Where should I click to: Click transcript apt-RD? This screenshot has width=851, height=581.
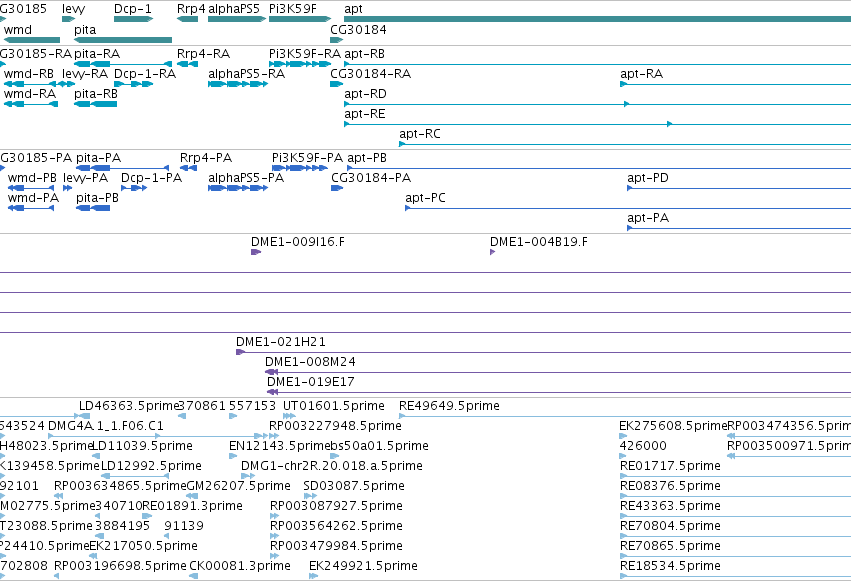point(365,94)
